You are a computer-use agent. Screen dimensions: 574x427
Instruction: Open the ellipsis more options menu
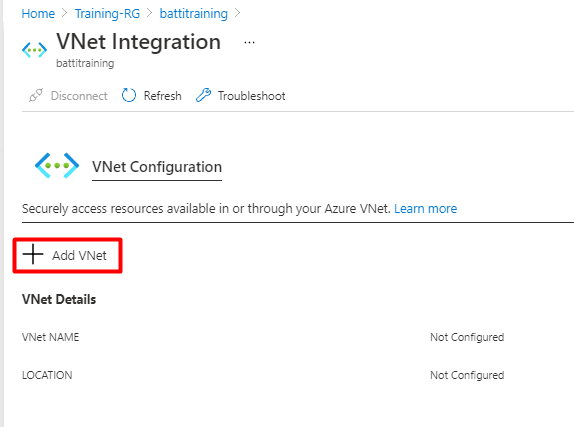click(x=249, y=42)
